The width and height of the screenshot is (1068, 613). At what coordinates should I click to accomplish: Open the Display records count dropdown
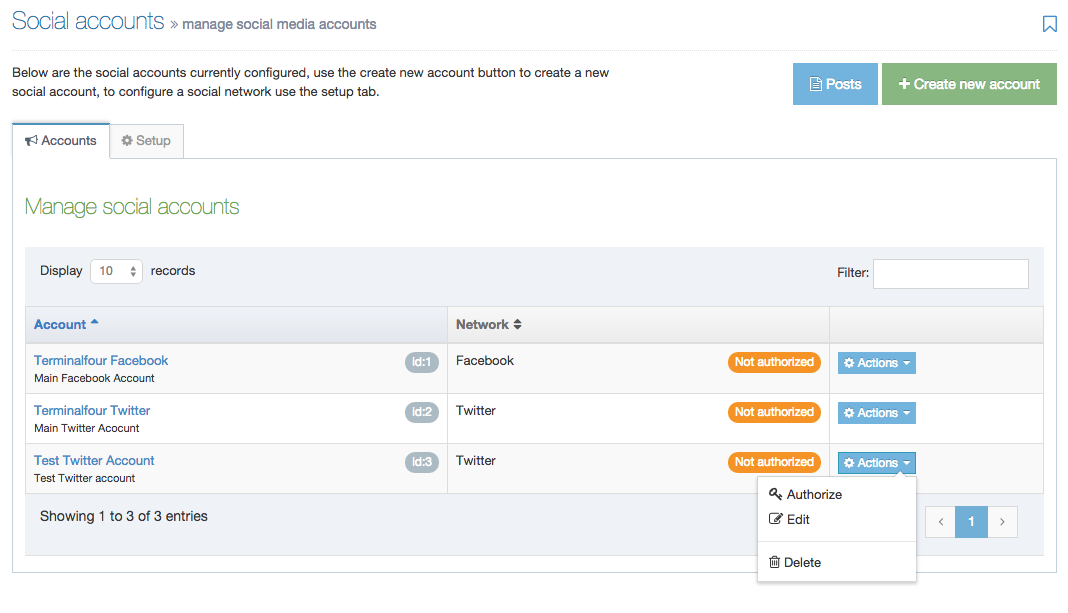[x=117, y=271]
